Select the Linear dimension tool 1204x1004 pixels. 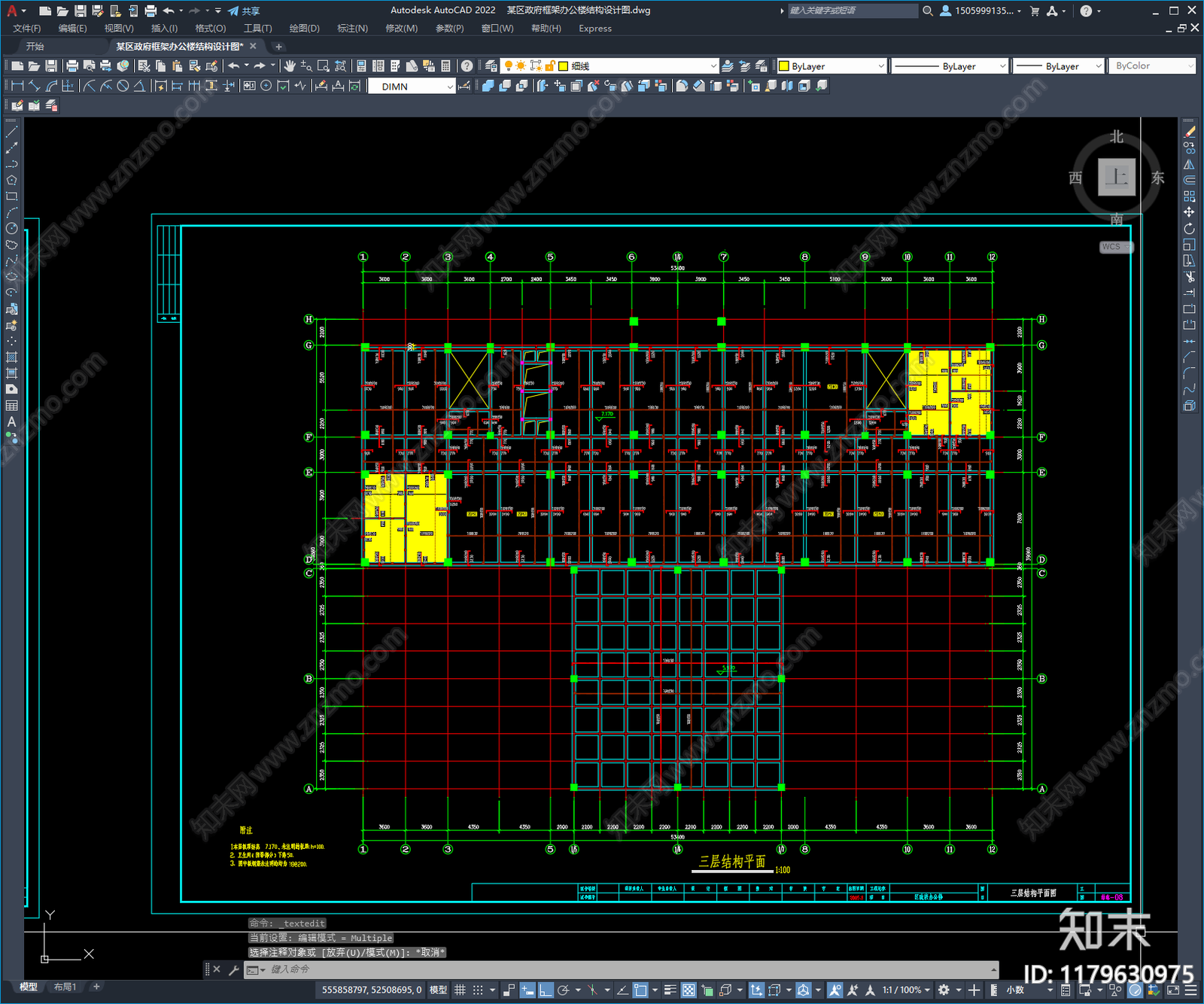pyautogui.click(x=17, y=86)
